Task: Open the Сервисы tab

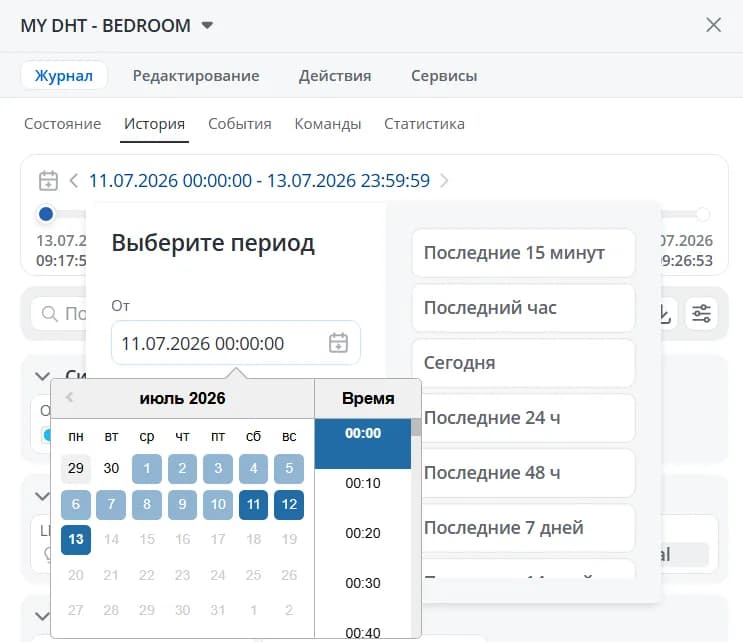Action: point(444,75)
